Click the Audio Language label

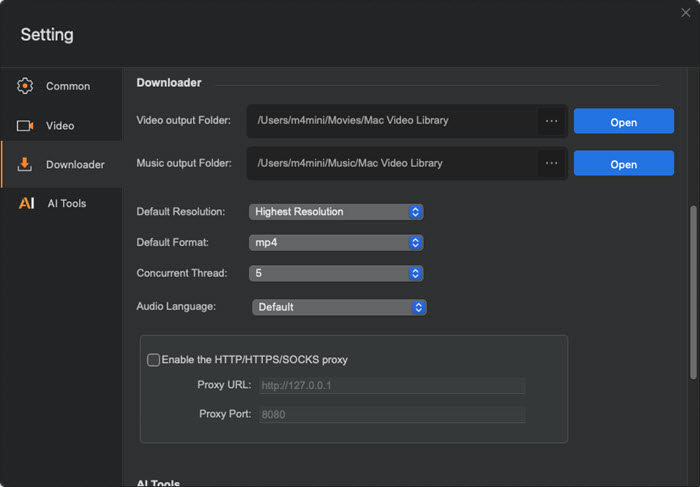pos(176,306)
